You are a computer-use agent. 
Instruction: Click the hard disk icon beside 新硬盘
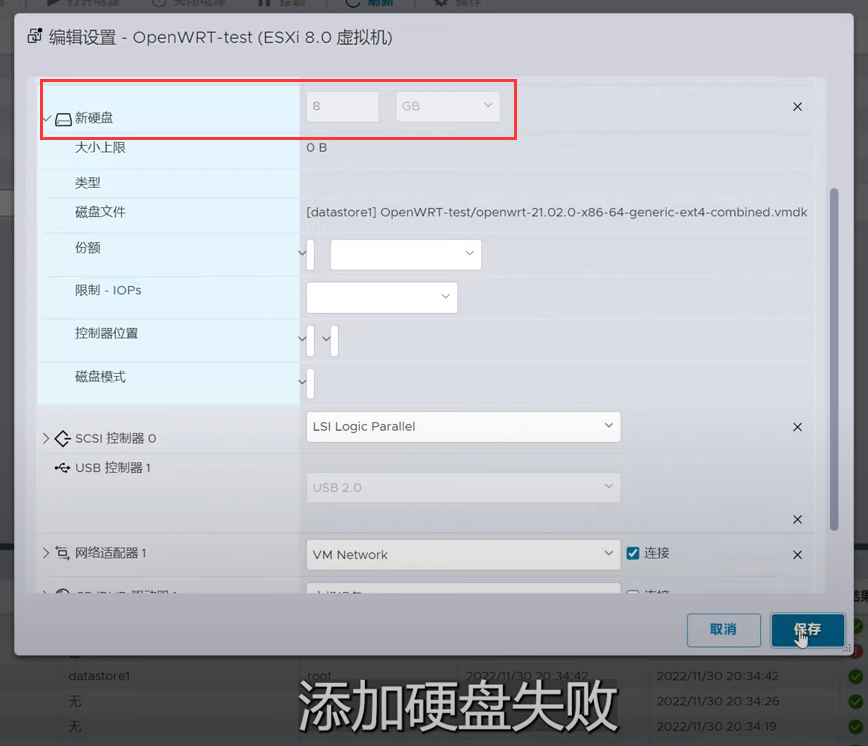coord(63,119)
